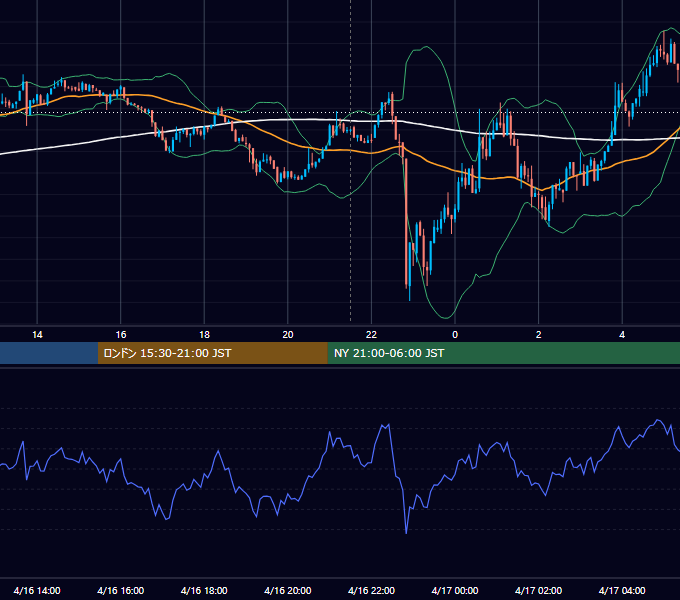Viewport: 680px width, 600px height.
Task: Click the 18 hour label on the price axis
Action: point(204,335)
